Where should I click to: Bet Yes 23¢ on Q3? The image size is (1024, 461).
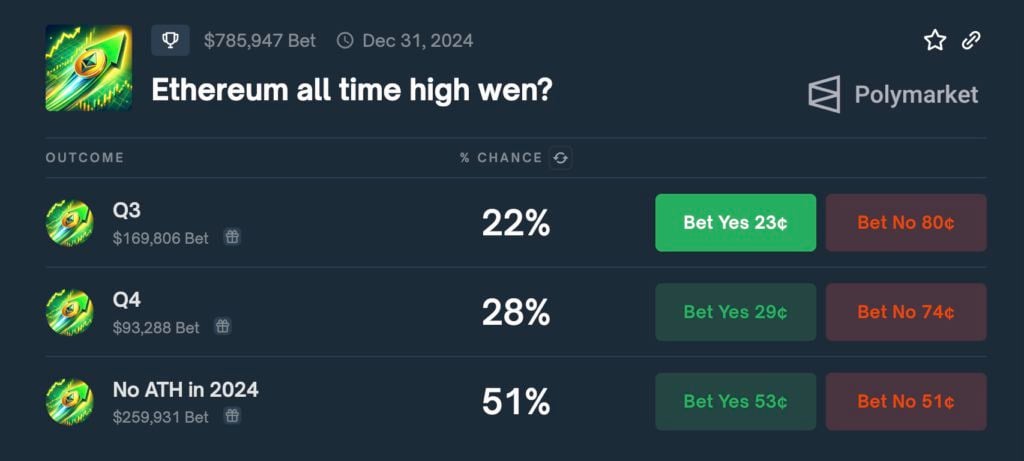(735, 222)
